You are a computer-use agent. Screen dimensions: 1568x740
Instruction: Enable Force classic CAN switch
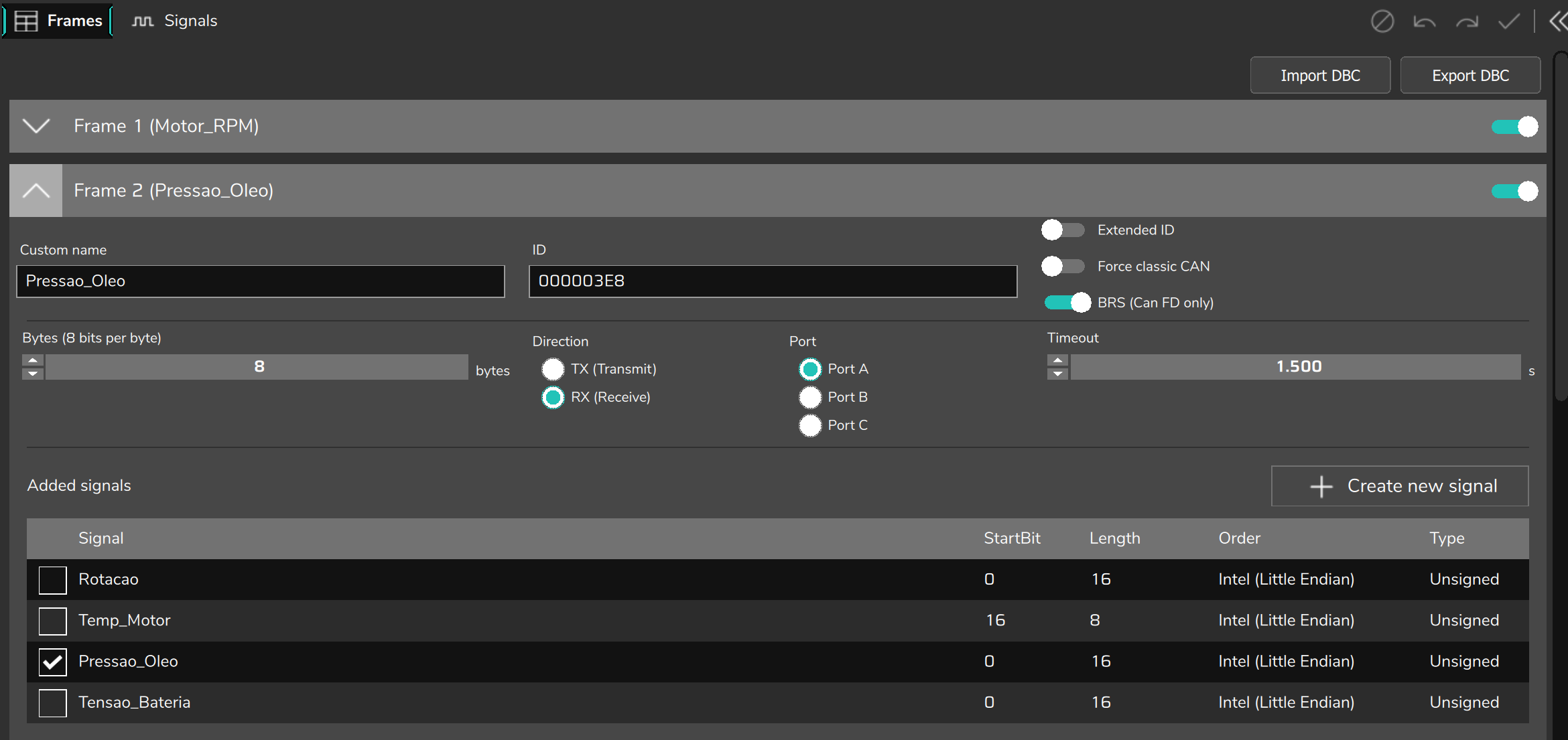tap(1063, 266)
